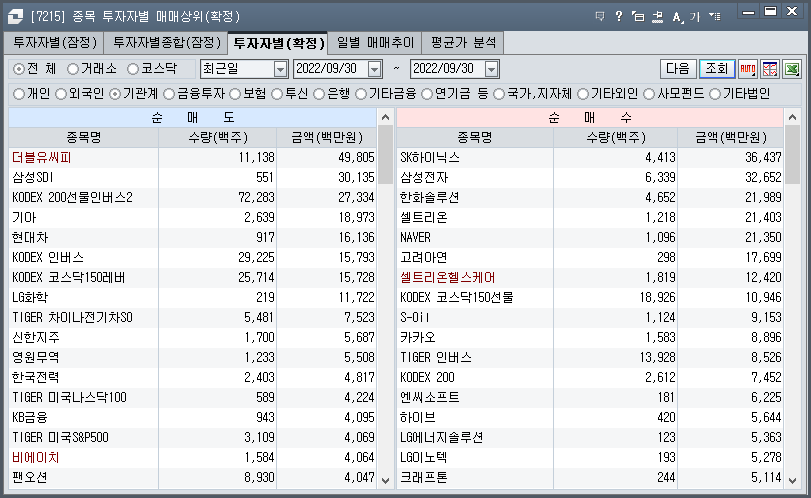Image resolution: width=811 pixels, height=498 pixels.
Task: Choose the 투신 radio button
Action: [x=277, y=94]
